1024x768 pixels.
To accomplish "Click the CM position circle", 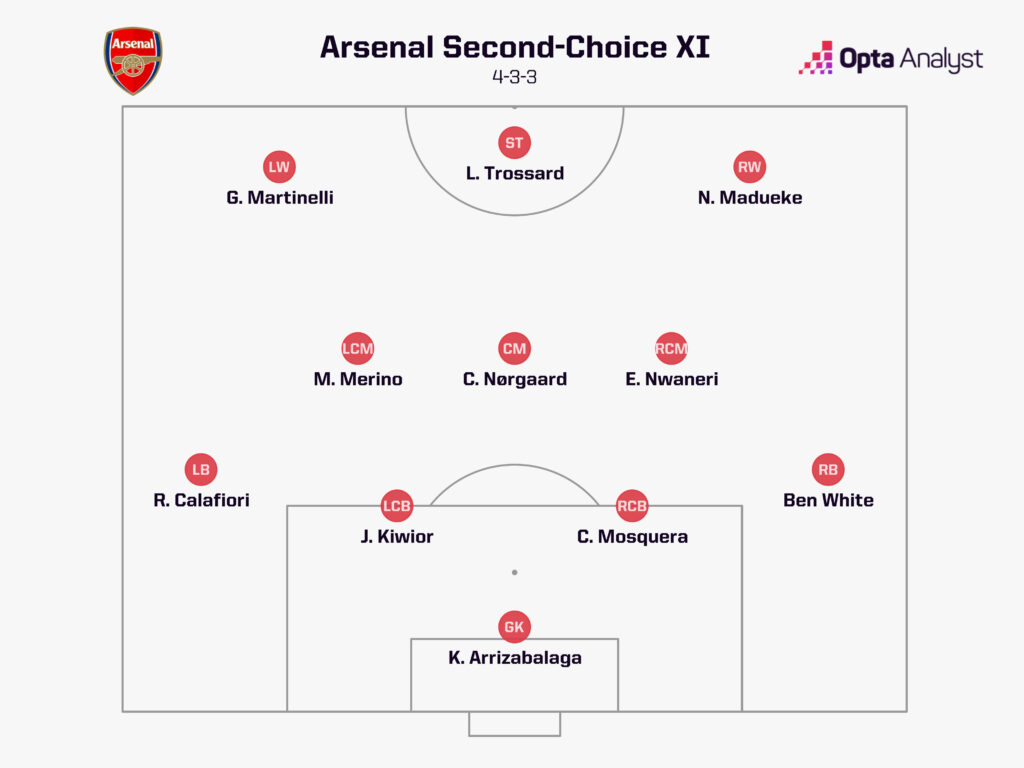I will [x=514, y=348].
